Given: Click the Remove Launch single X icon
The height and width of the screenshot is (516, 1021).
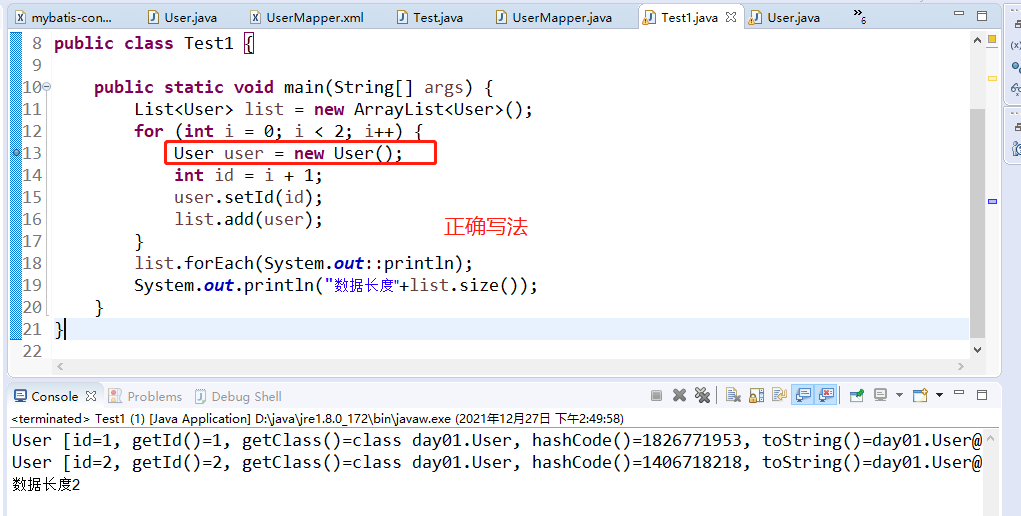Looking at the screenshot, I should click(x=679, y=395).
